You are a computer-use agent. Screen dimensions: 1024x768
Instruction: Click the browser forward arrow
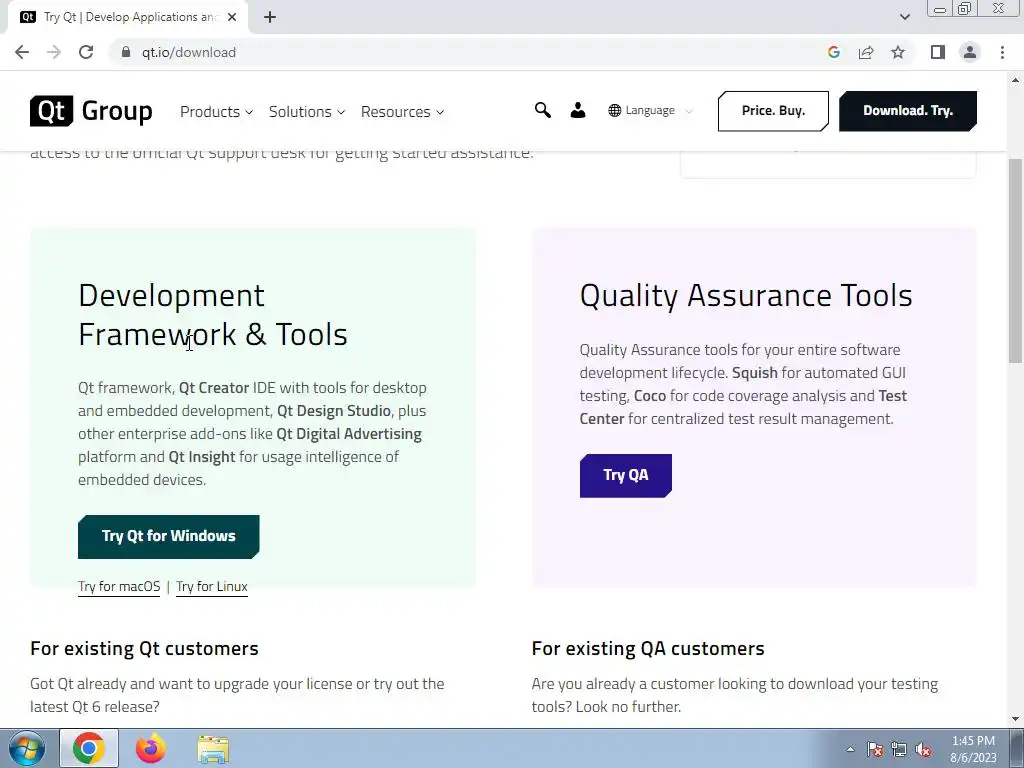click(54, 52)
